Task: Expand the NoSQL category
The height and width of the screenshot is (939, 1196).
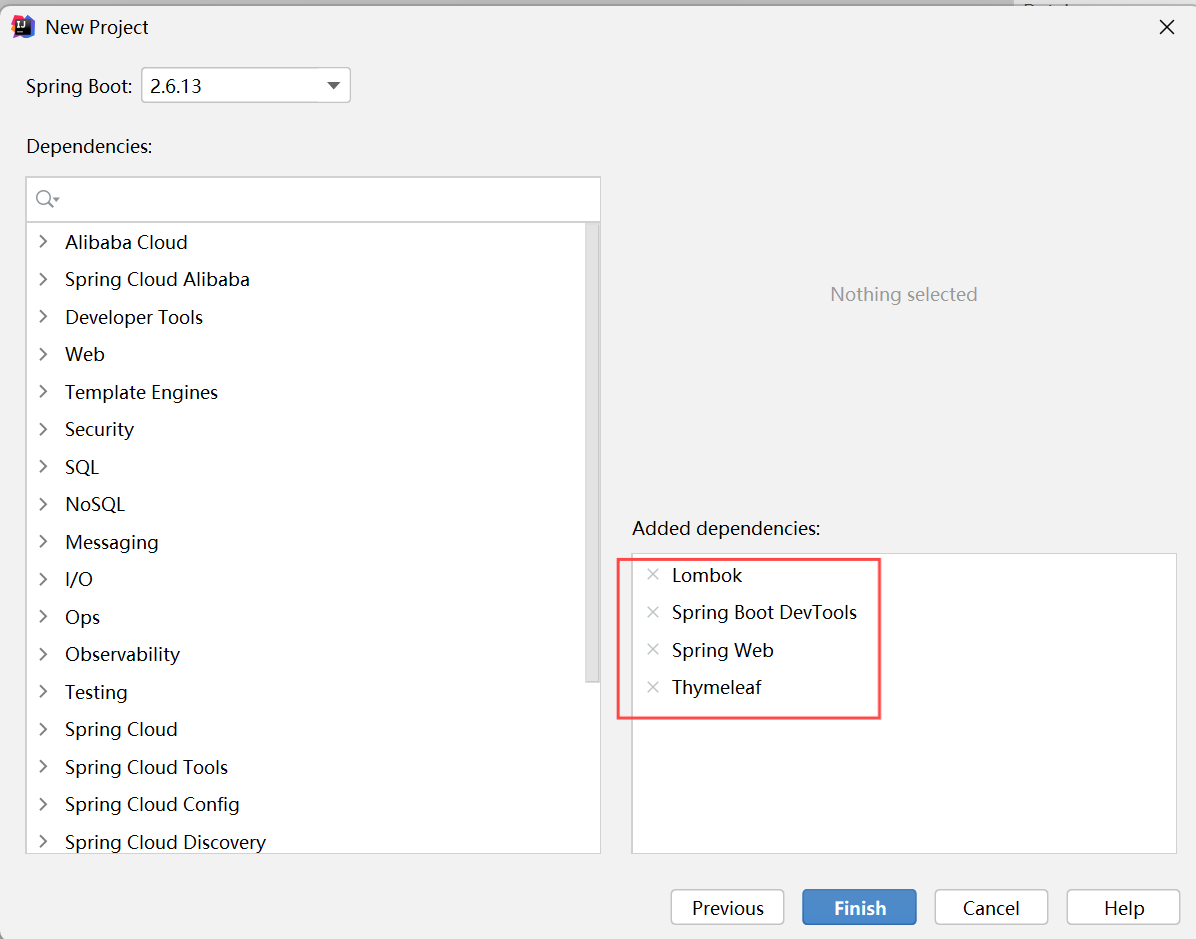Action: [x=43, y=503]
